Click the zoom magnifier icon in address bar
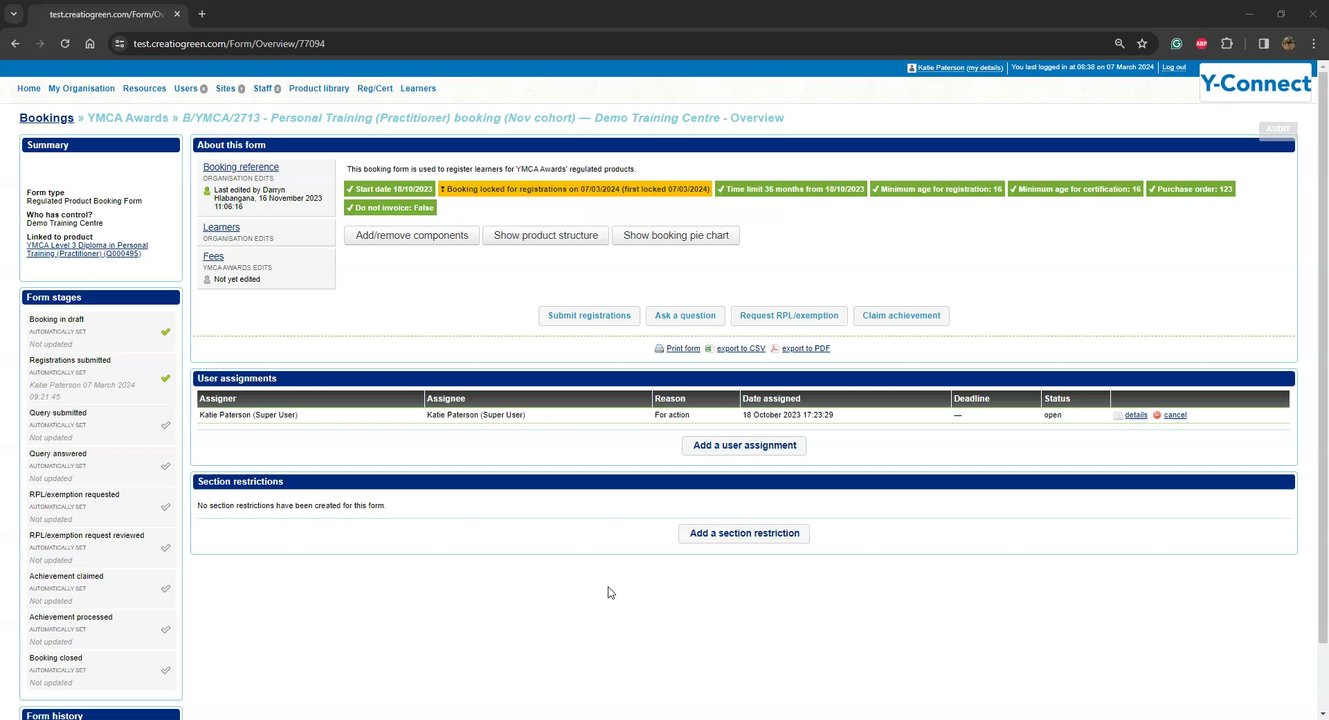This screenshot has width=1329, height=720. point(1119,44)
